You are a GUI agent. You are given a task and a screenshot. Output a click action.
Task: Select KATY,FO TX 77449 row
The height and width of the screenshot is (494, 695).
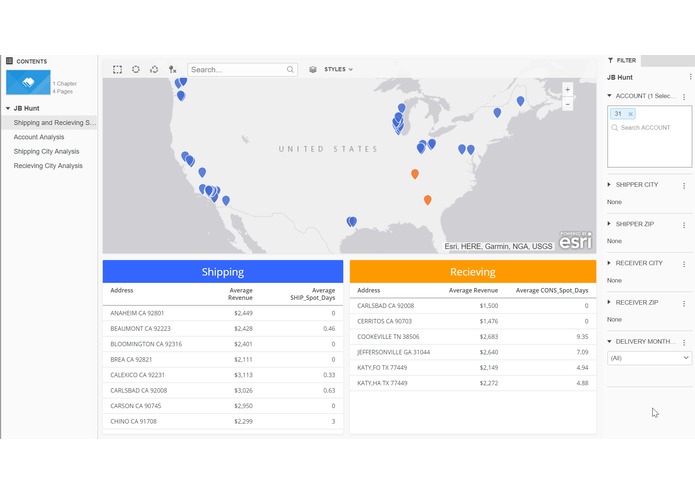[x=472, y=368]
